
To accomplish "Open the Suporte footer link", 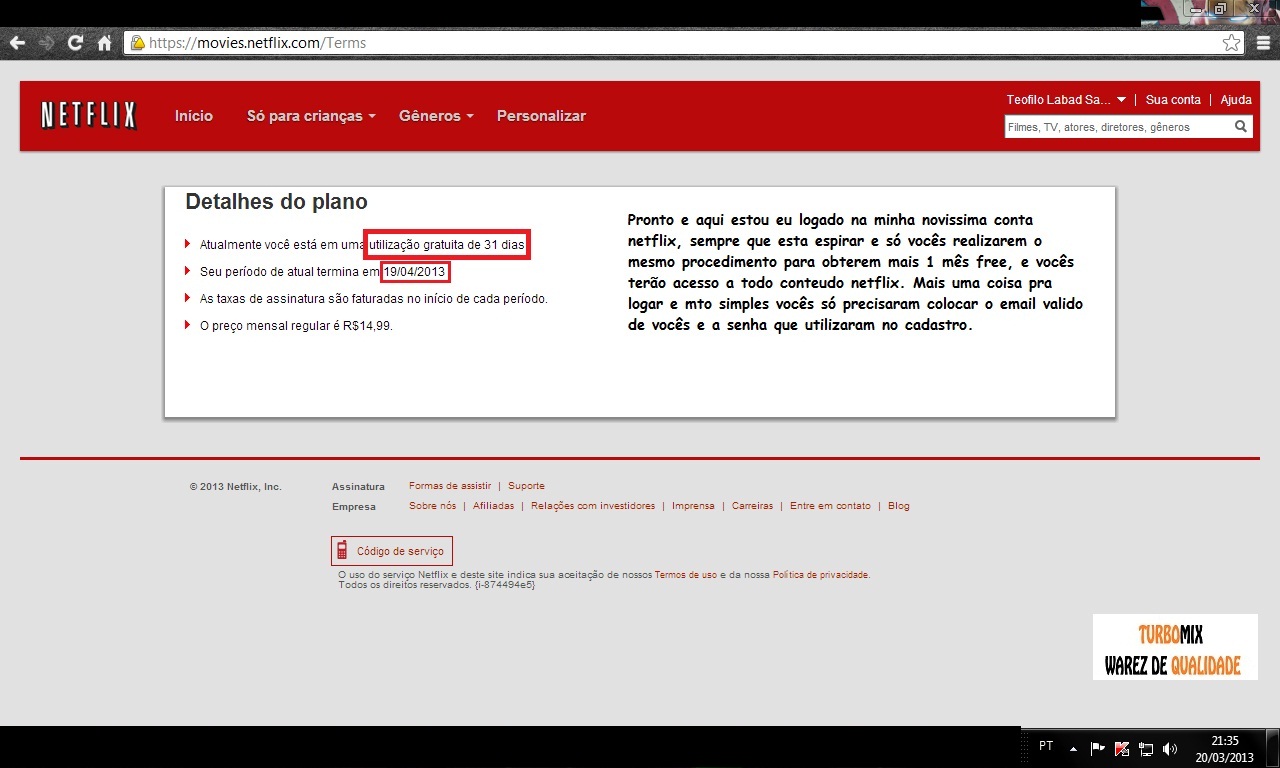I will click(526, 486).
